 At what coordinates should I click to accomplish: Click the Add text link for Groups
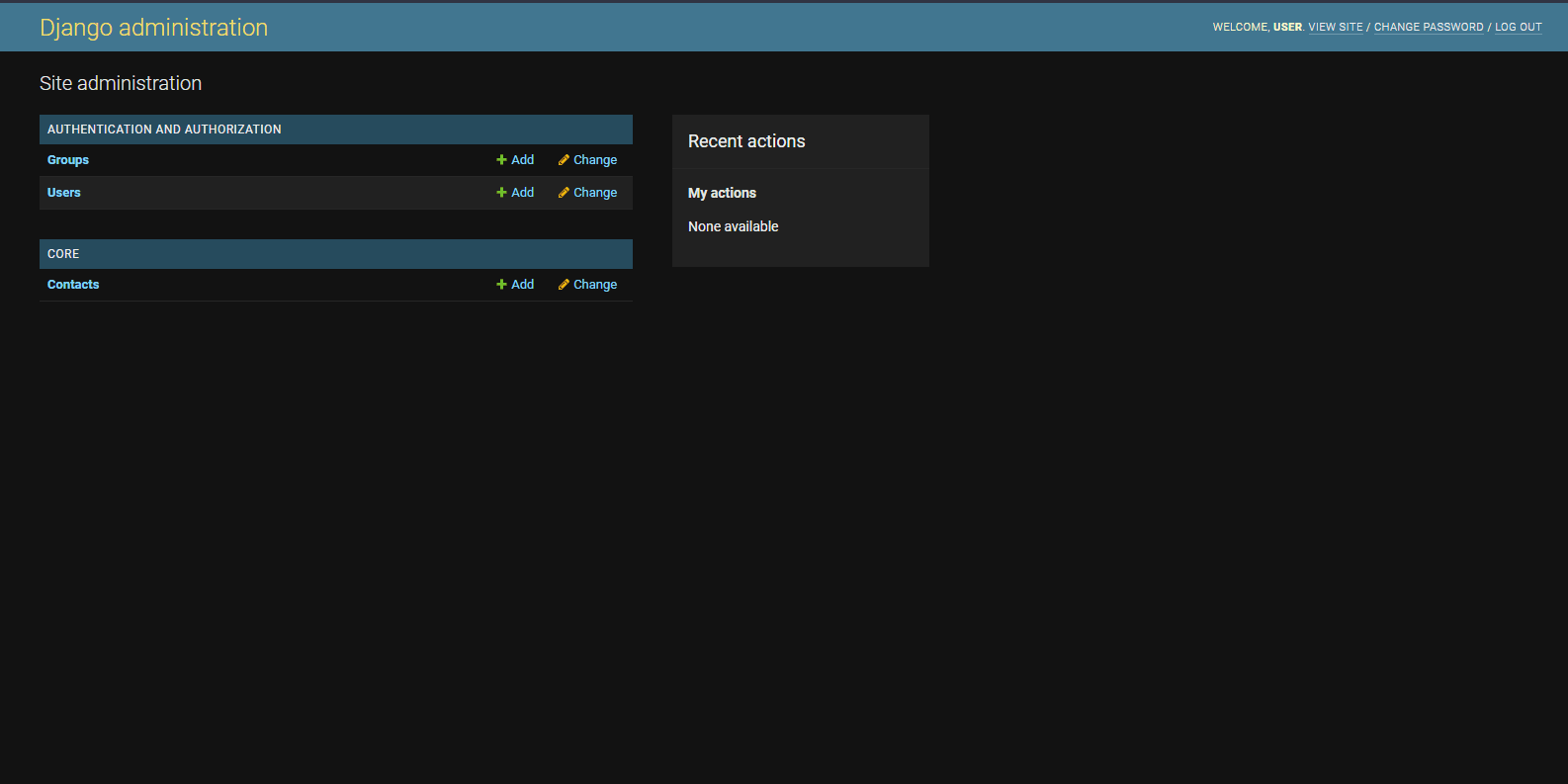pyautogui.click(x=522, y=160)
